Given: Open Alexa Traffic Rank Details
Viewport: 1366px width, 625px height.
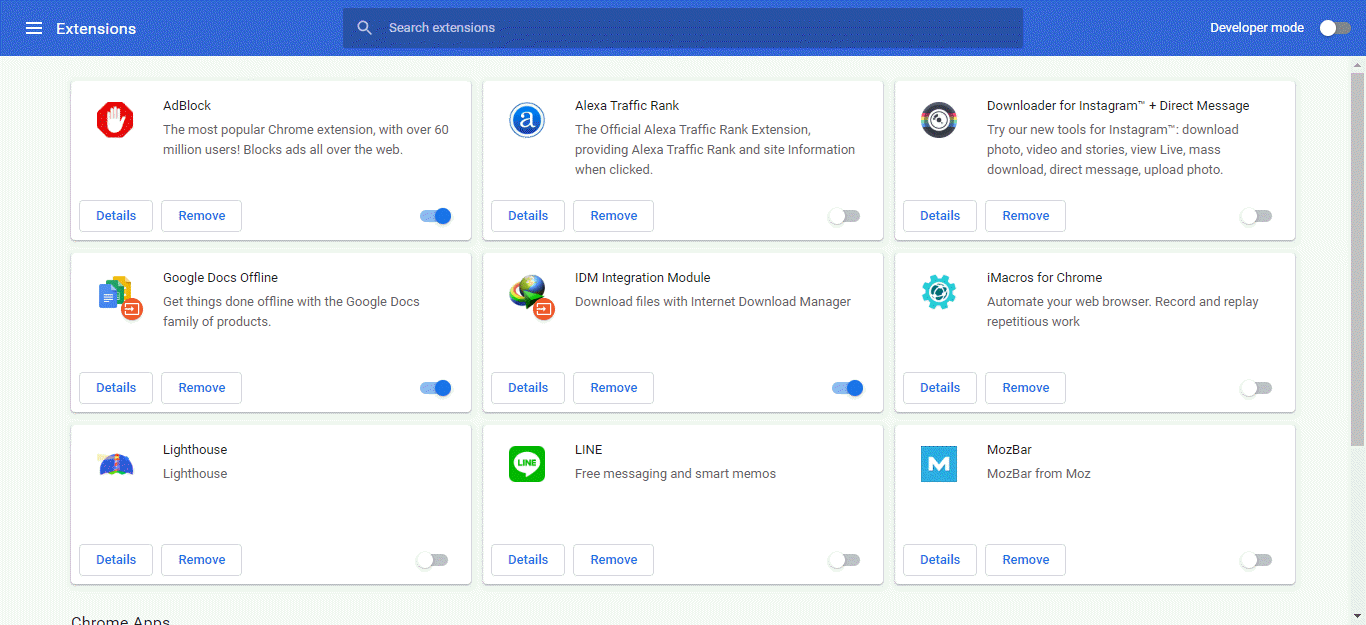Looking at the screenshot, I should tap(528, 216).
